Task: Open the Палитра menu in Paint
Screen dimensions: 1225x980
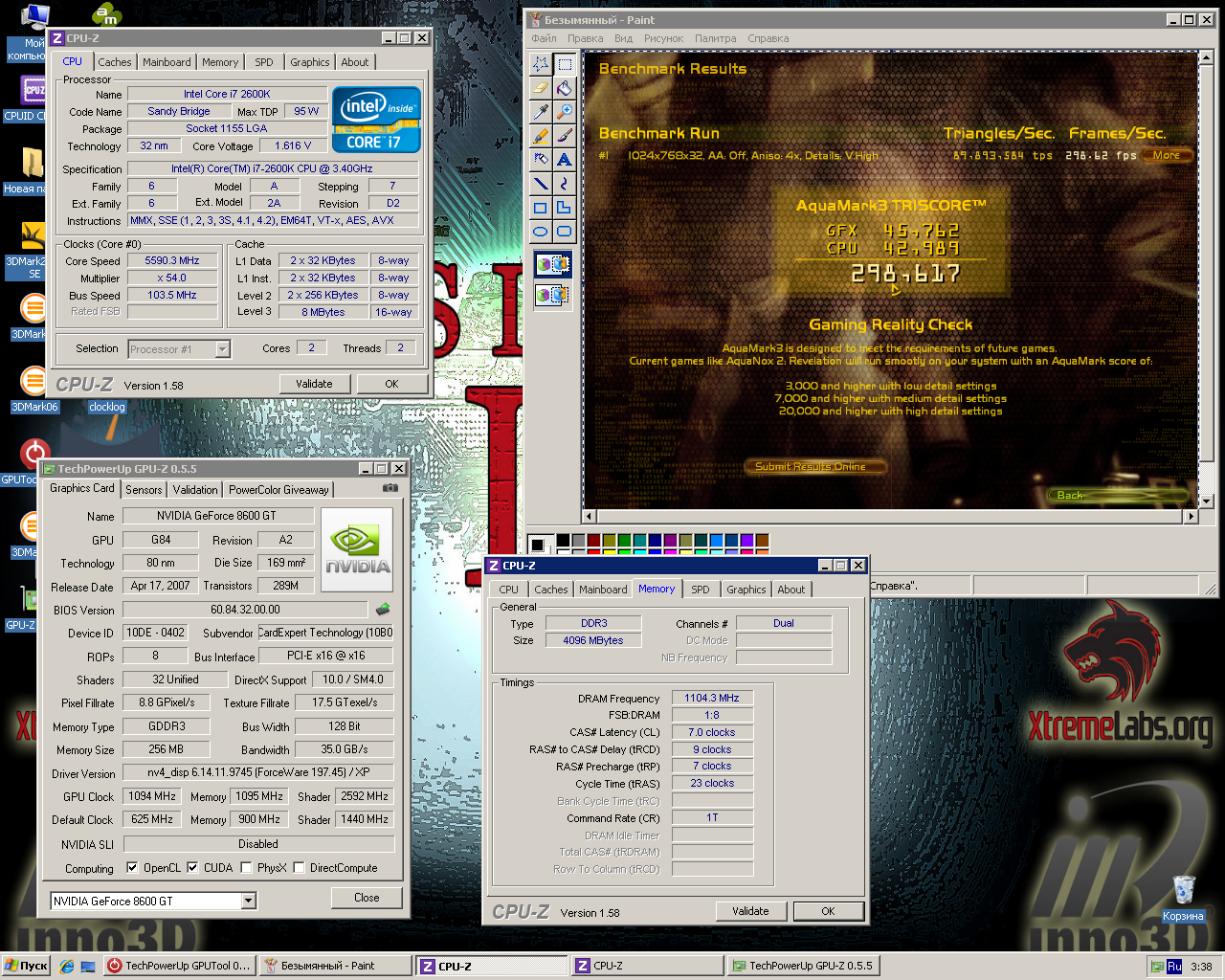Action: [x=716, y=38]
